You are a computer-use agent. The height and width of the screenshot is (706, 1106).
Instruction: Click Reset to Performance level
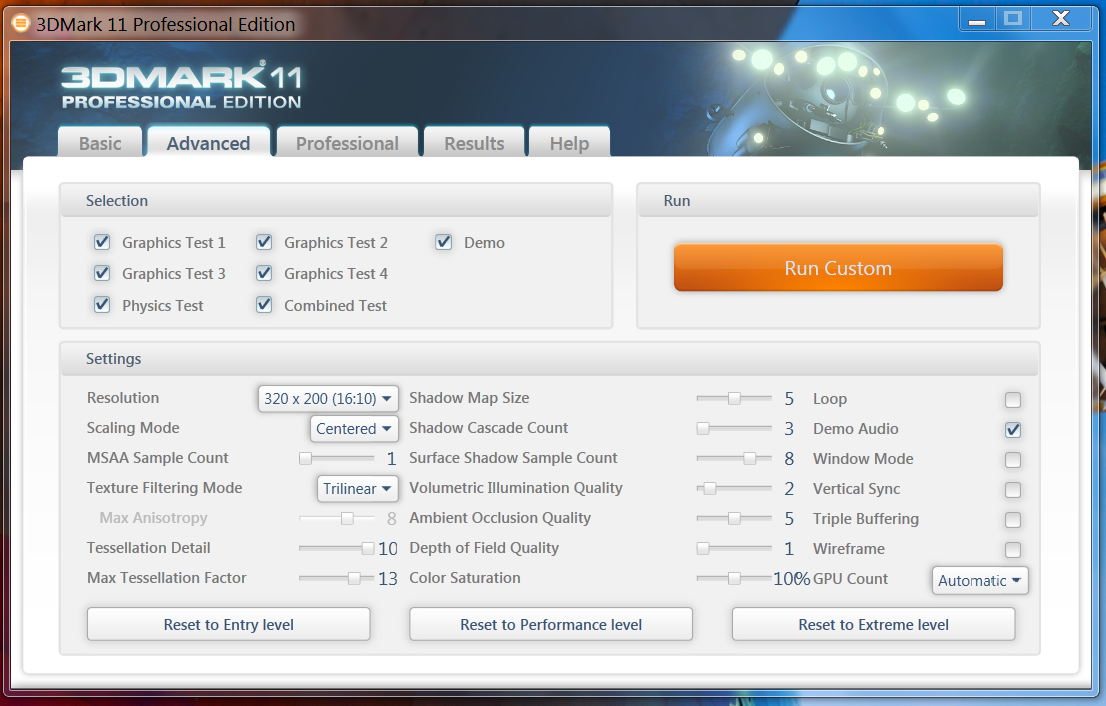pos(551,624)
